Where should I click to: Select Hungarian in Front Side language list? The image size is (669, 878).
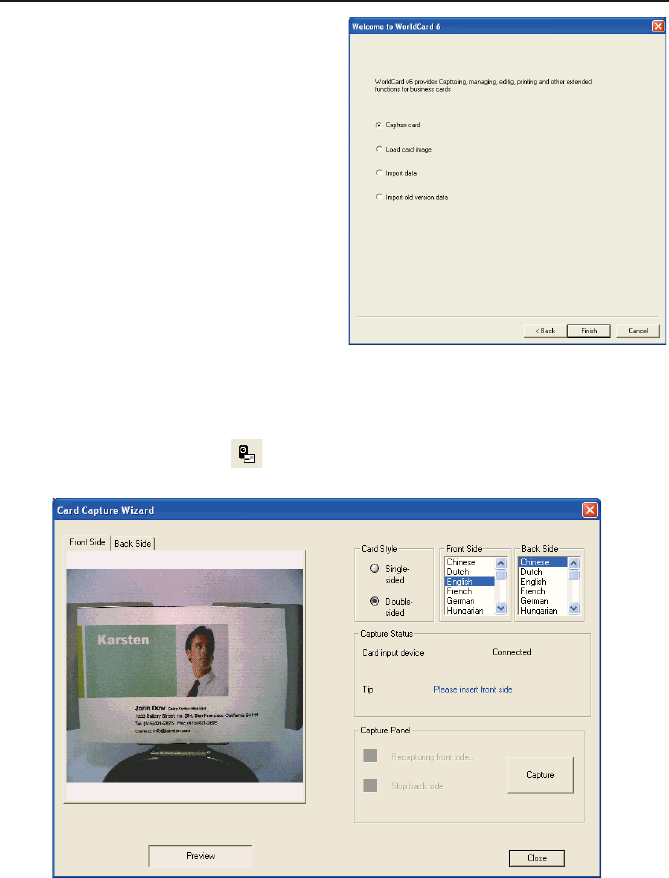click(x=469, y=610)
